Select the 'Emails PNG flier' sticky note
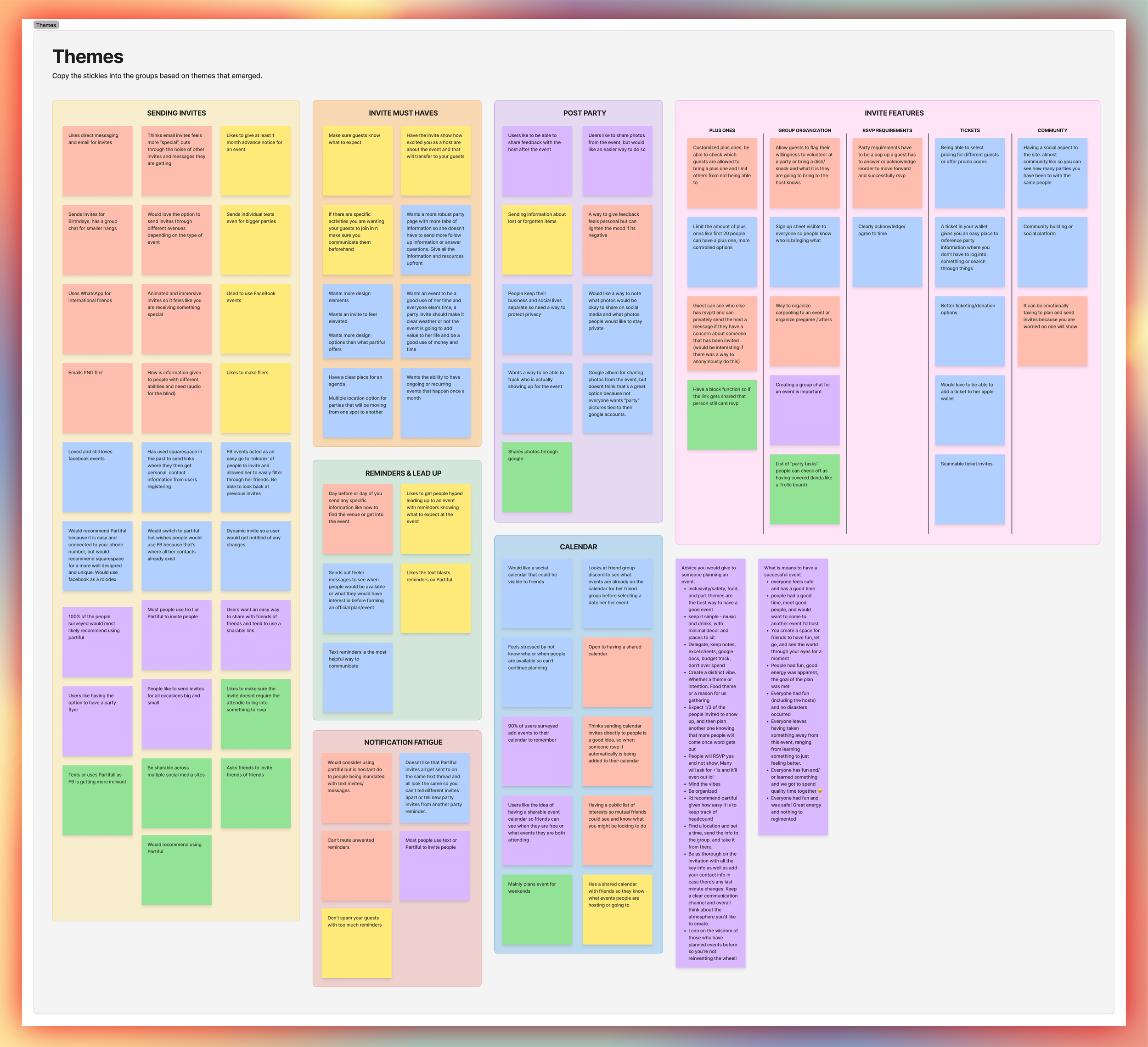Viewport: 1148px width, 1047px height. 97,398
